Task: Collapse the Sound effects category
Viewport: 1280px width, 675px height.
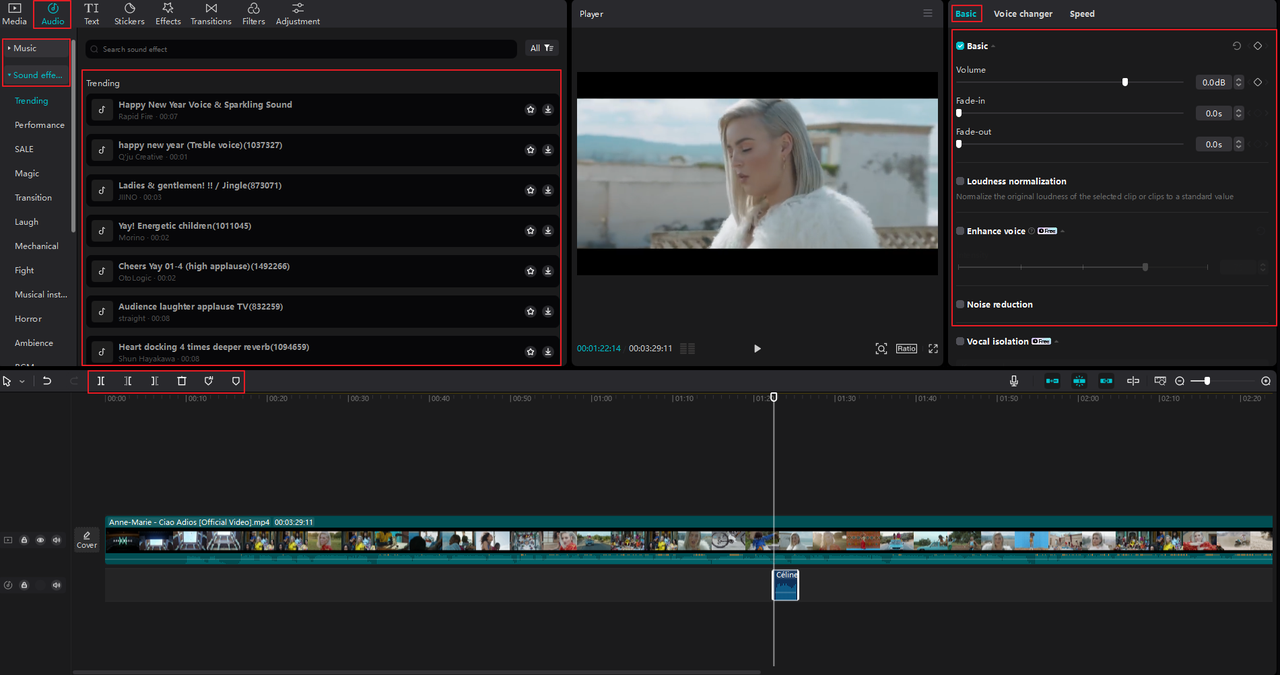Action: tap(38, 75)
